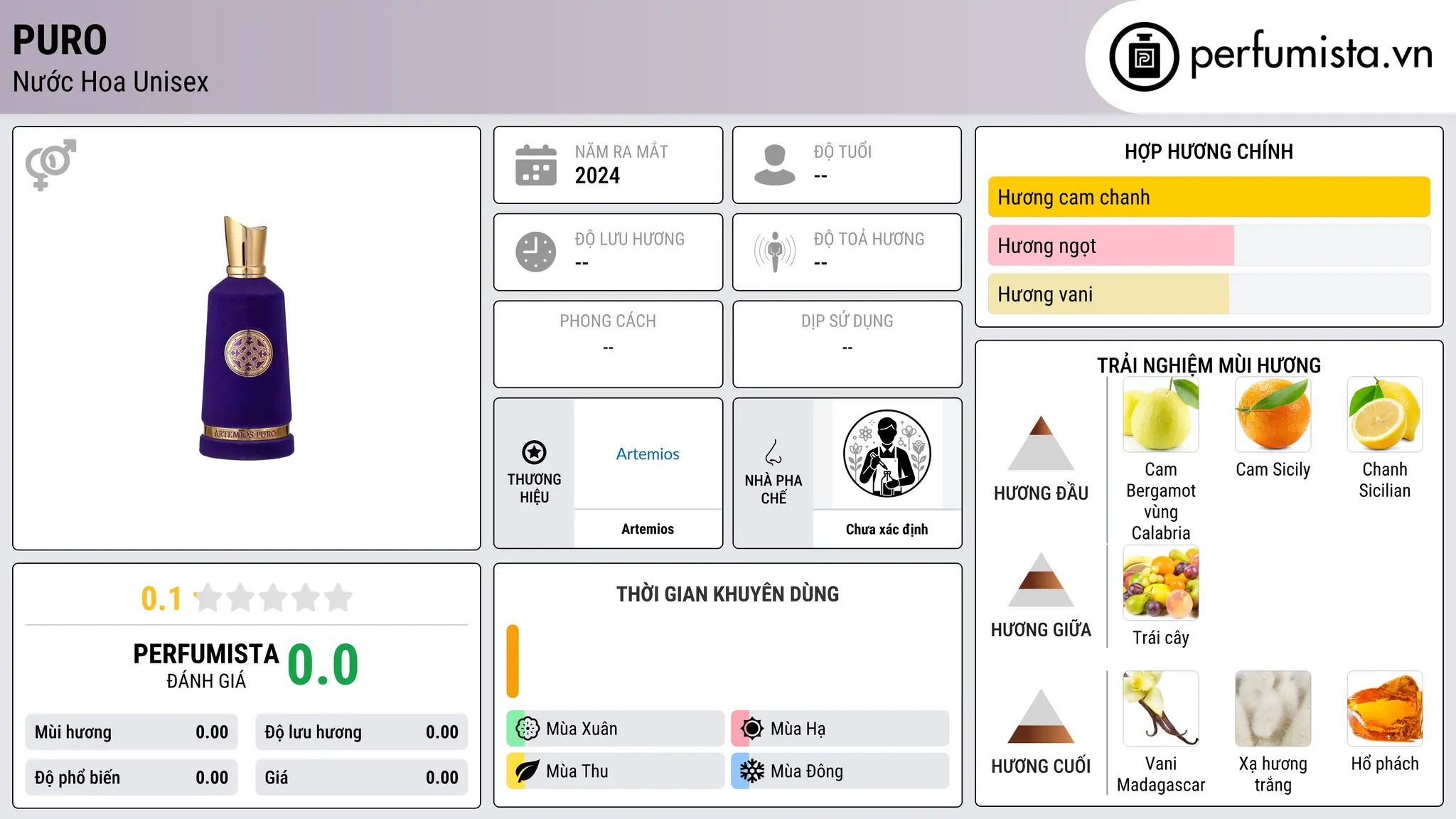
Task: Click the calendar icon beside Năm ra mắt
Action: pyautogui.click(x=536, y=165)
